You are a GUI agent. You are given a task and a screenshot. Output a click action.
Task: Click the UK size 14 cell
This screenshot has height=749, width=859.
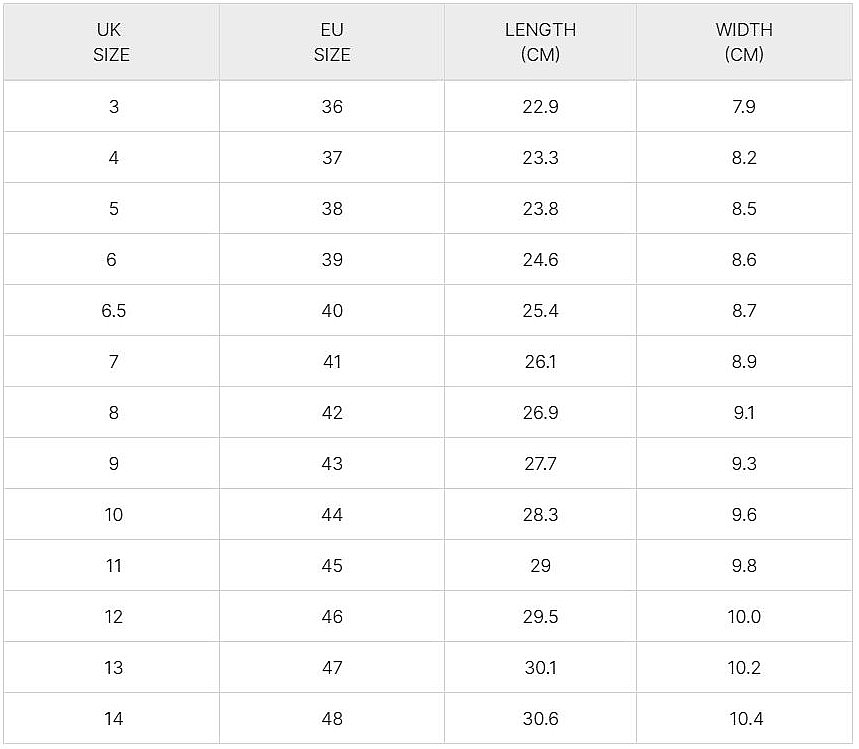pos(113,719)
